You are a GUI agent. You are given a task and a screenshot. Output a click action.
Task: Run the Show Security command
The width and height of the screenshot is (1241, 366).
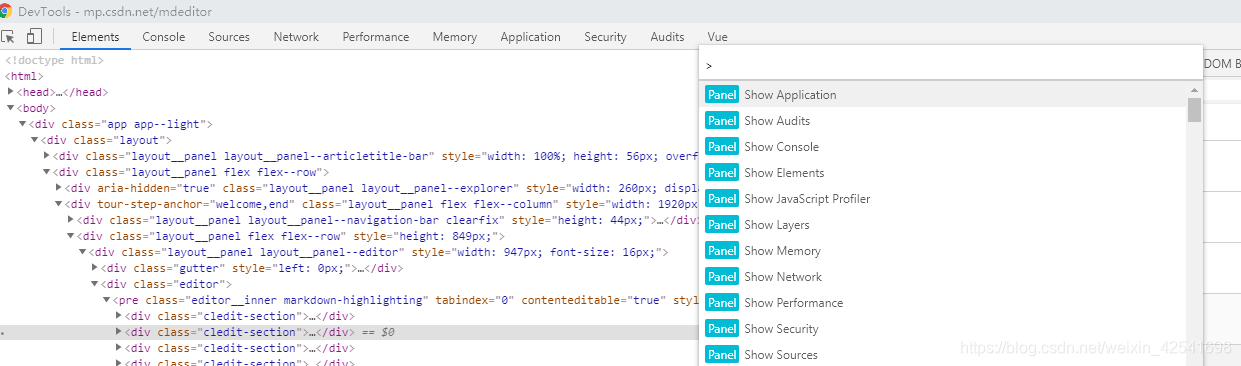tap(943, 329)
